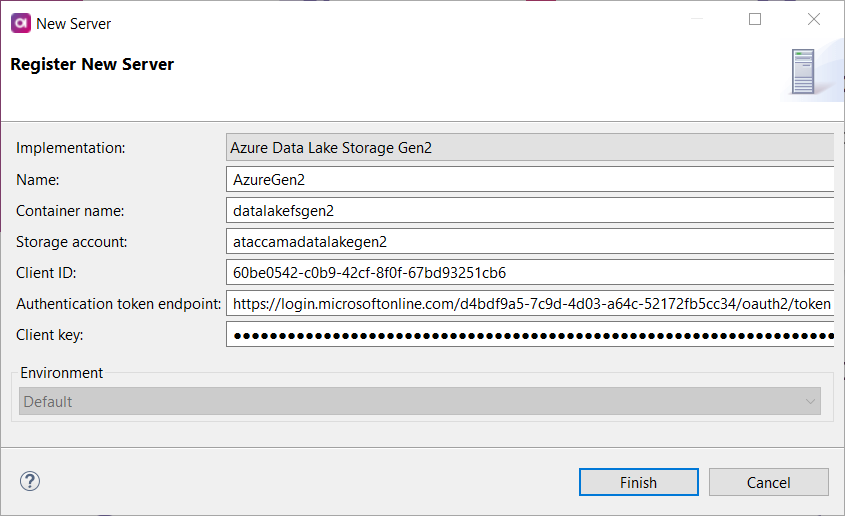Image resolution: width=845 pixels, height=516 pixels.
Task: Cancel the server registration
Action: (x=768, y=483)
